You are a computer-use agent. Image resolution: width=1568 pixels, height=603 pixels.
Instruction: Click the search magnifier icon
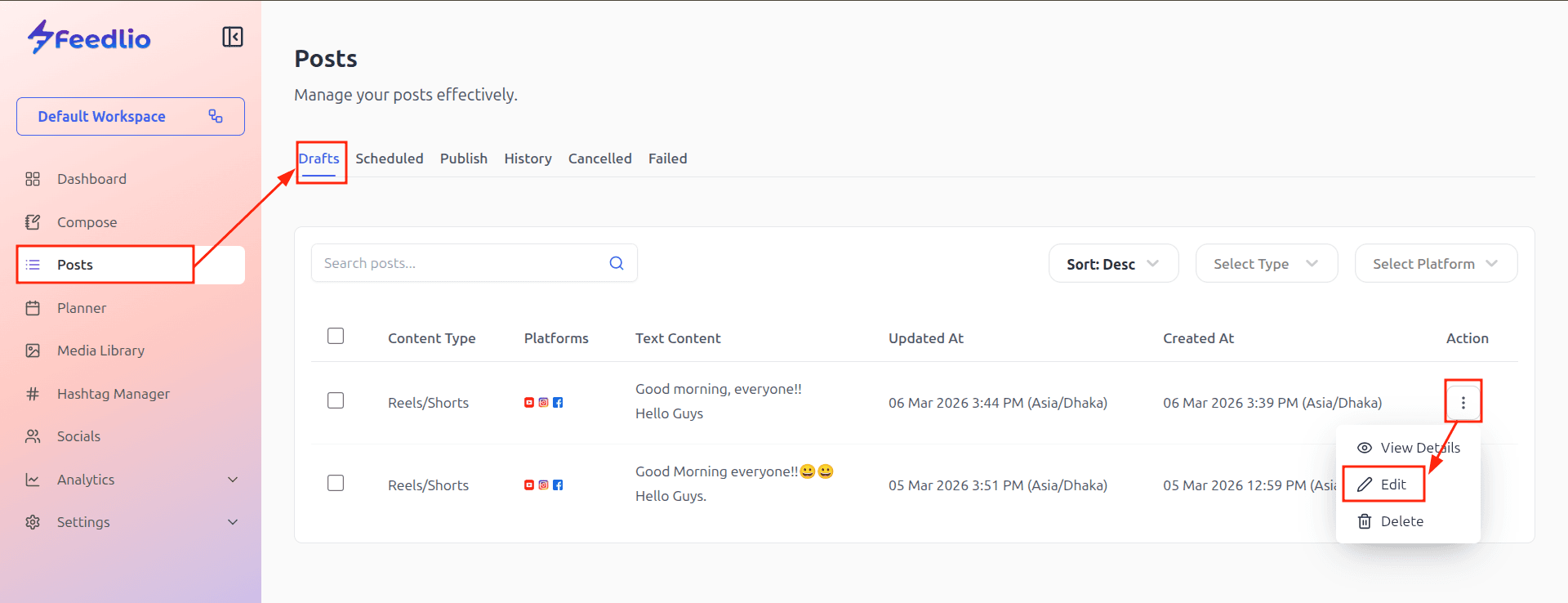617,263
